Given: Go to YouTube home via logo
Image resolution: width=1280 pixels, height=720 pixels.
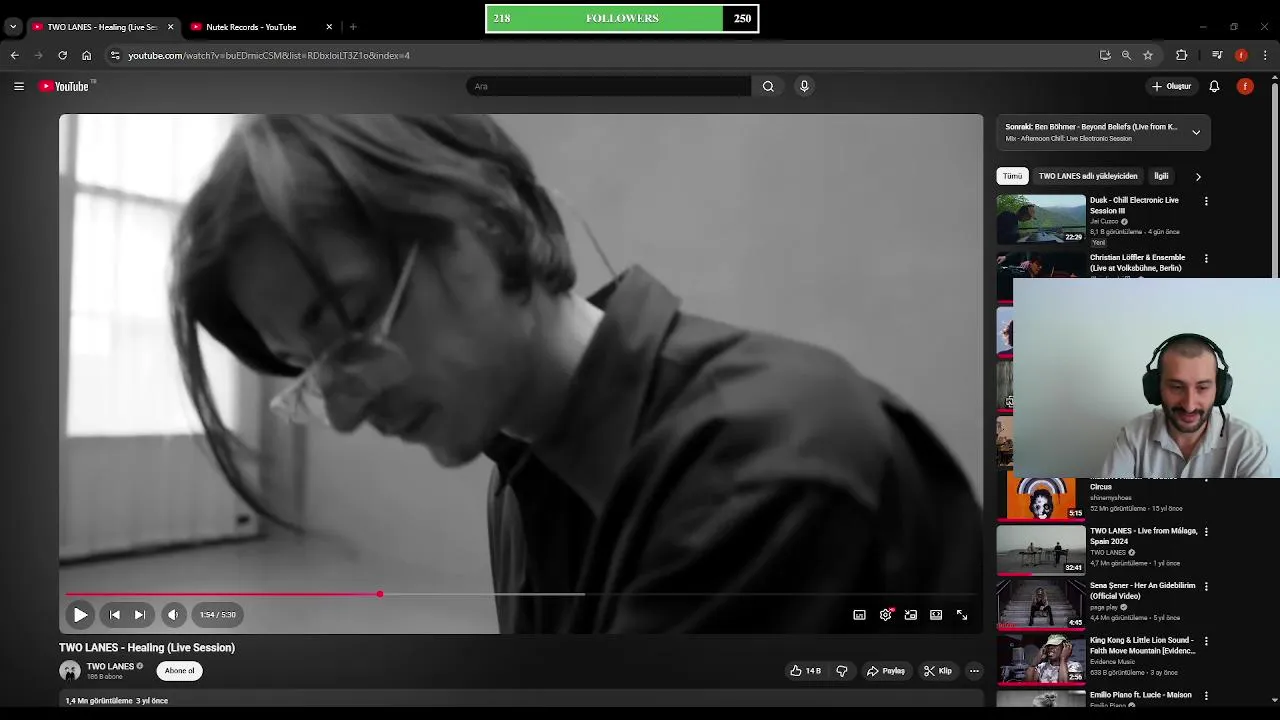Looking at the screenshot, I should click(65, 86).
